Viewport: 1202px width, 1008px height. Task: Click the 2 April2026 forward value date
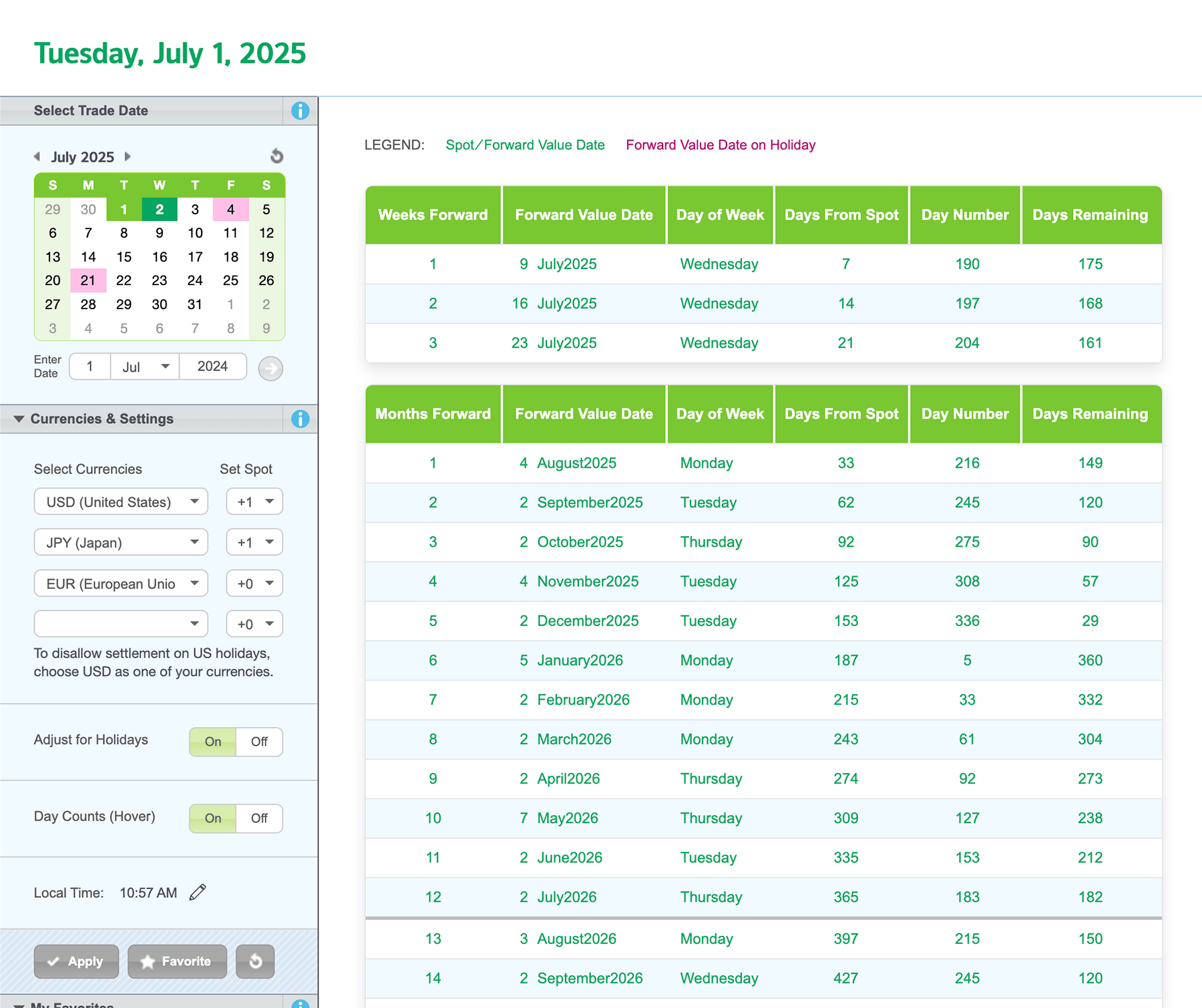point(560,778)
